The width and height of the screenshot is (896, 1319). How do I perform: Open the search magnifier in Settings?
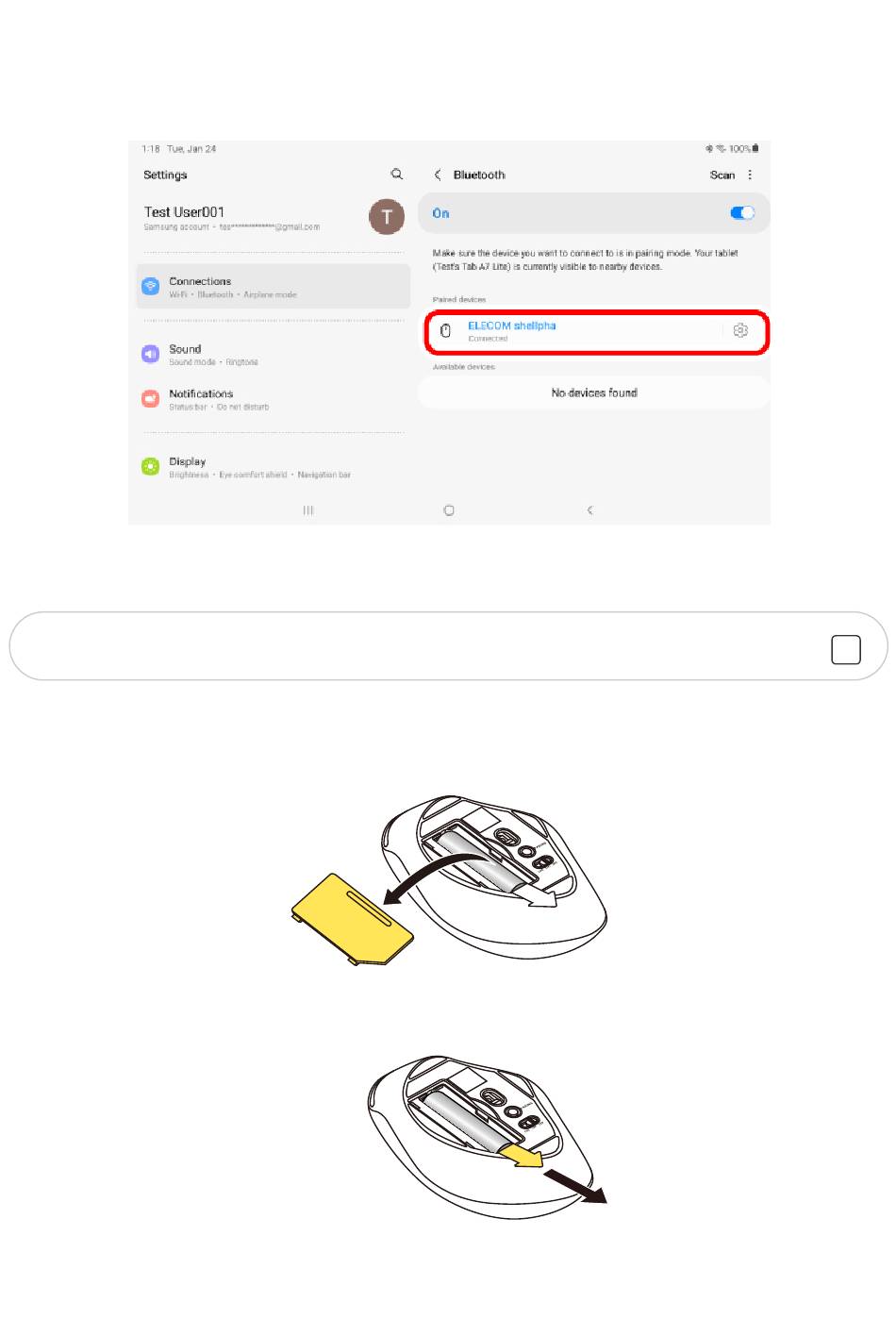coord(396,175)
